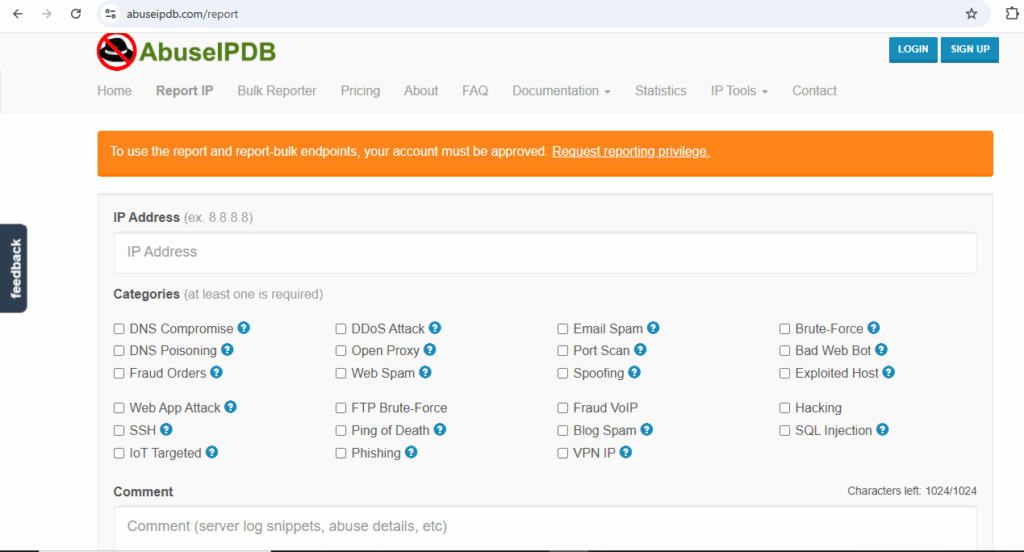Open help icon next to Port Scan

[640, 349]
